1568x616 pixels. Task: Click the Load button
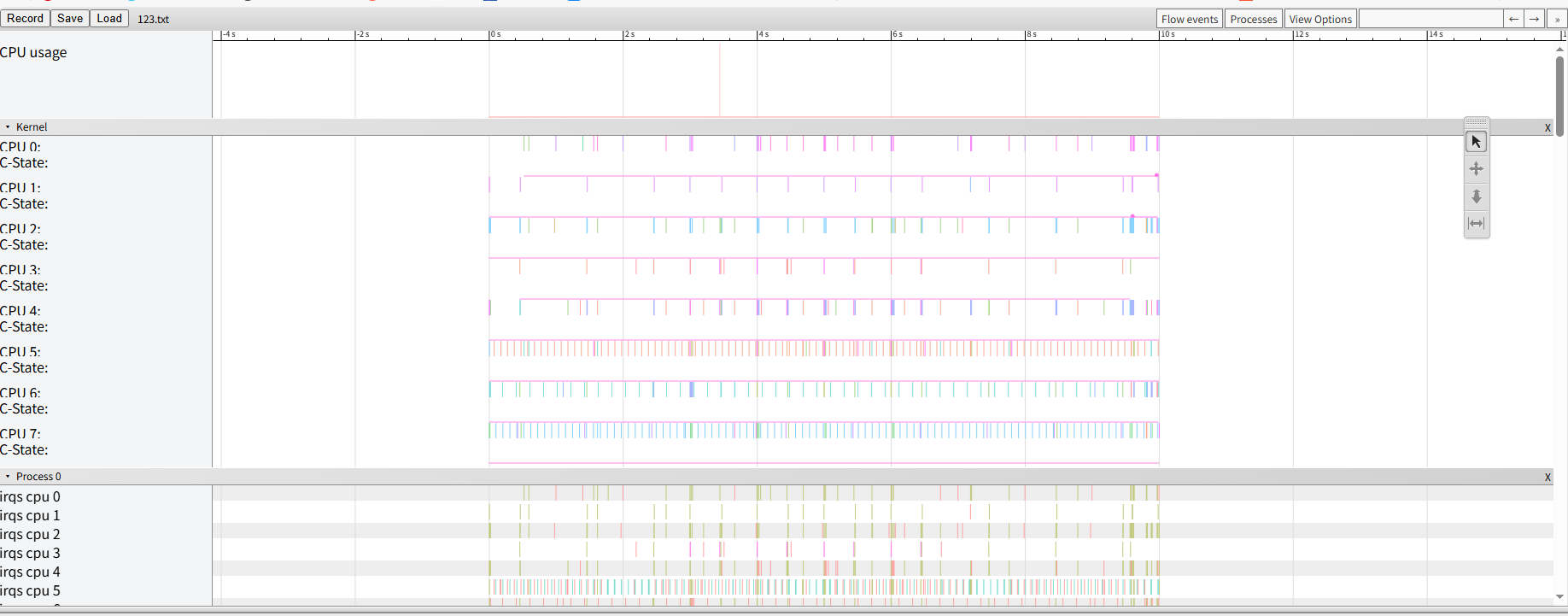pyautogui.click(x=109, y=18)
